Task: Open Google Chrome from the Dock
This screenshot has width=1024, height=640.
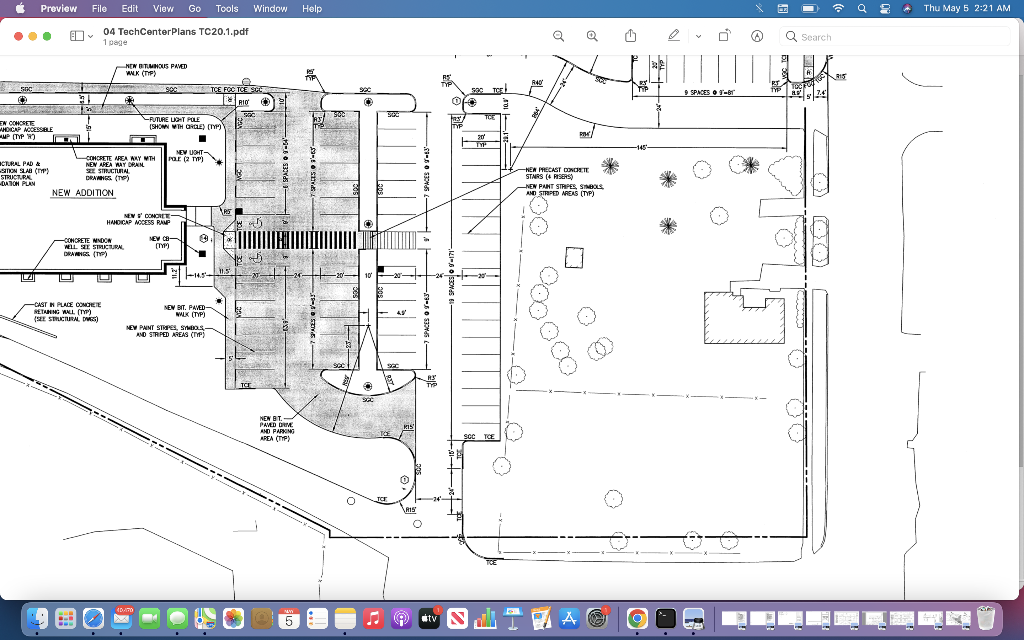Action: tap(637, 618)
